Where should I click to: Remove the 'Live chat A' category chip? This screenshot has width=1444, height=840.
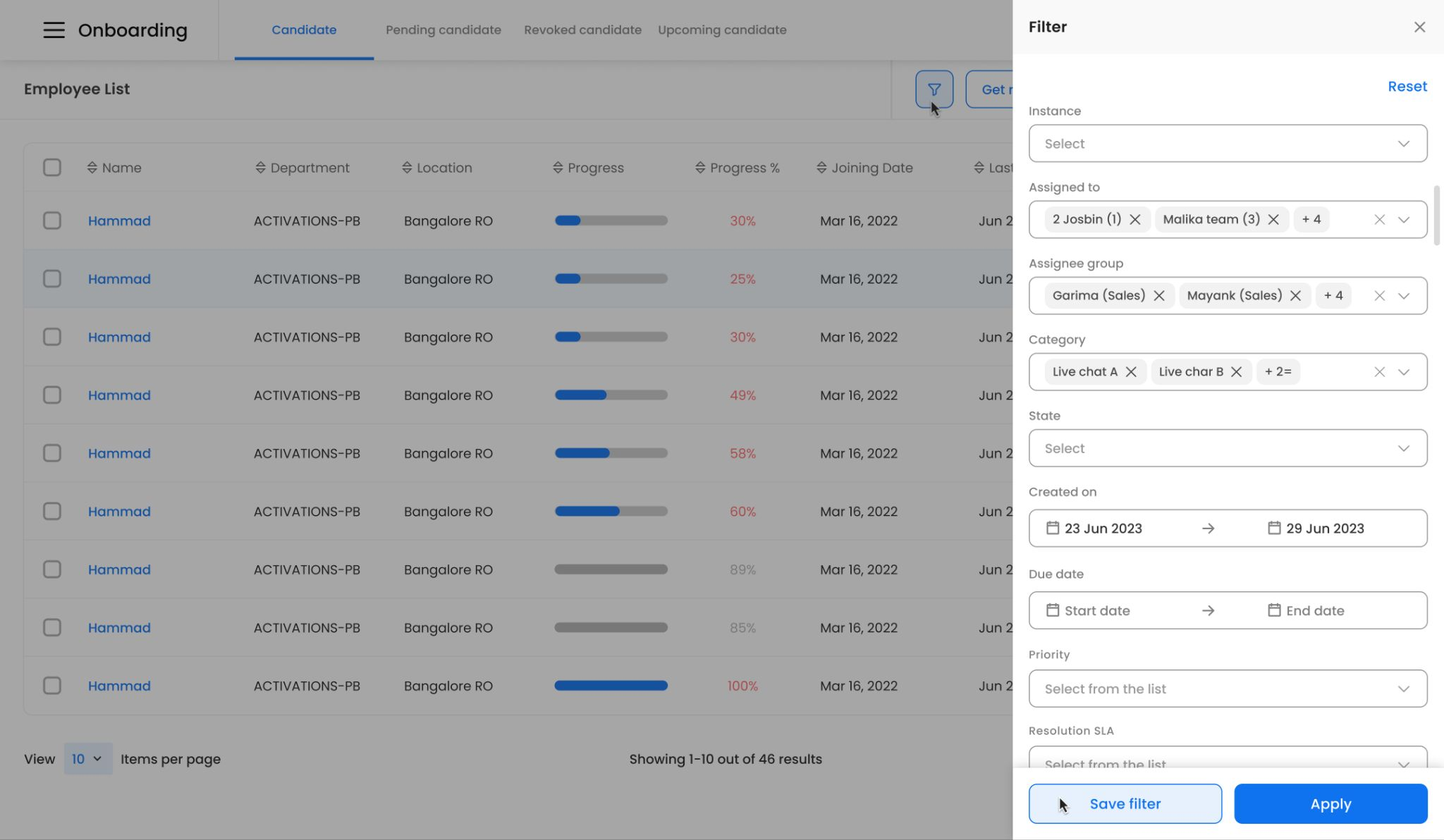click(1131, 371)
